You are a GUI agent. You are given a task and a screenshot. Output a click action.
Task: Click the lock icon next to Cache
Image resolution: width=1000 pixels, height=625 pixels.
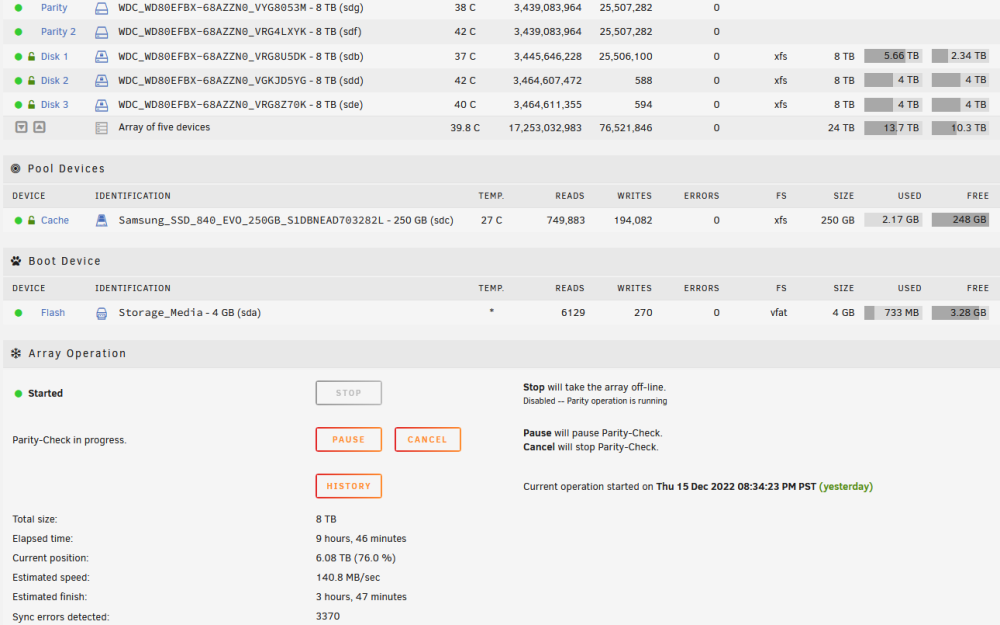tap(31, 221)
